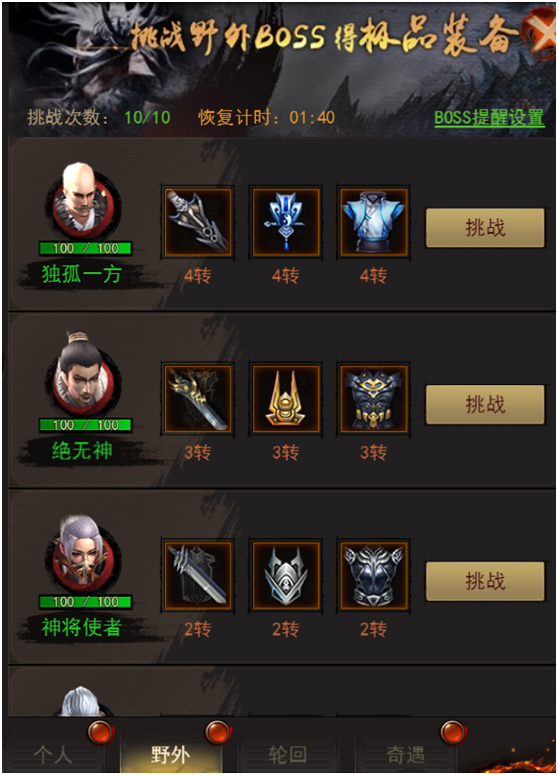Image resolution: width=558 pixels, height=775 pixels.
Task: Challenge boss 独孤一方 with 挑战 button
Action: [x=485, y=228]
